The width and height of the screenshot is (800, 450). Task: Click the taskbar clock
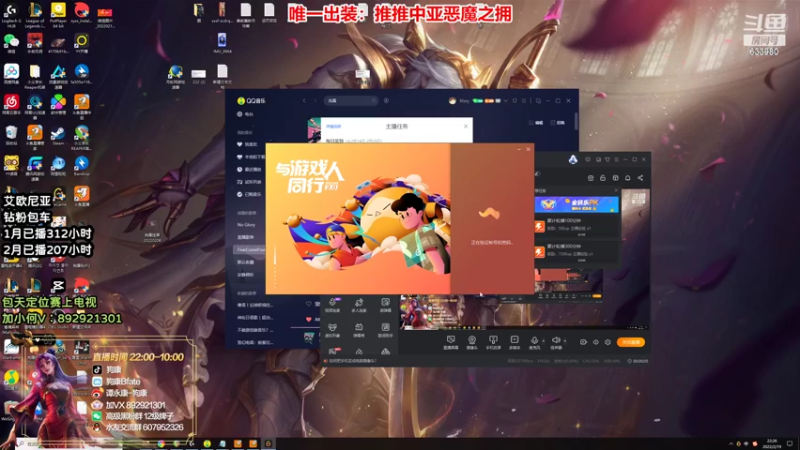click(x=771, y=444)
